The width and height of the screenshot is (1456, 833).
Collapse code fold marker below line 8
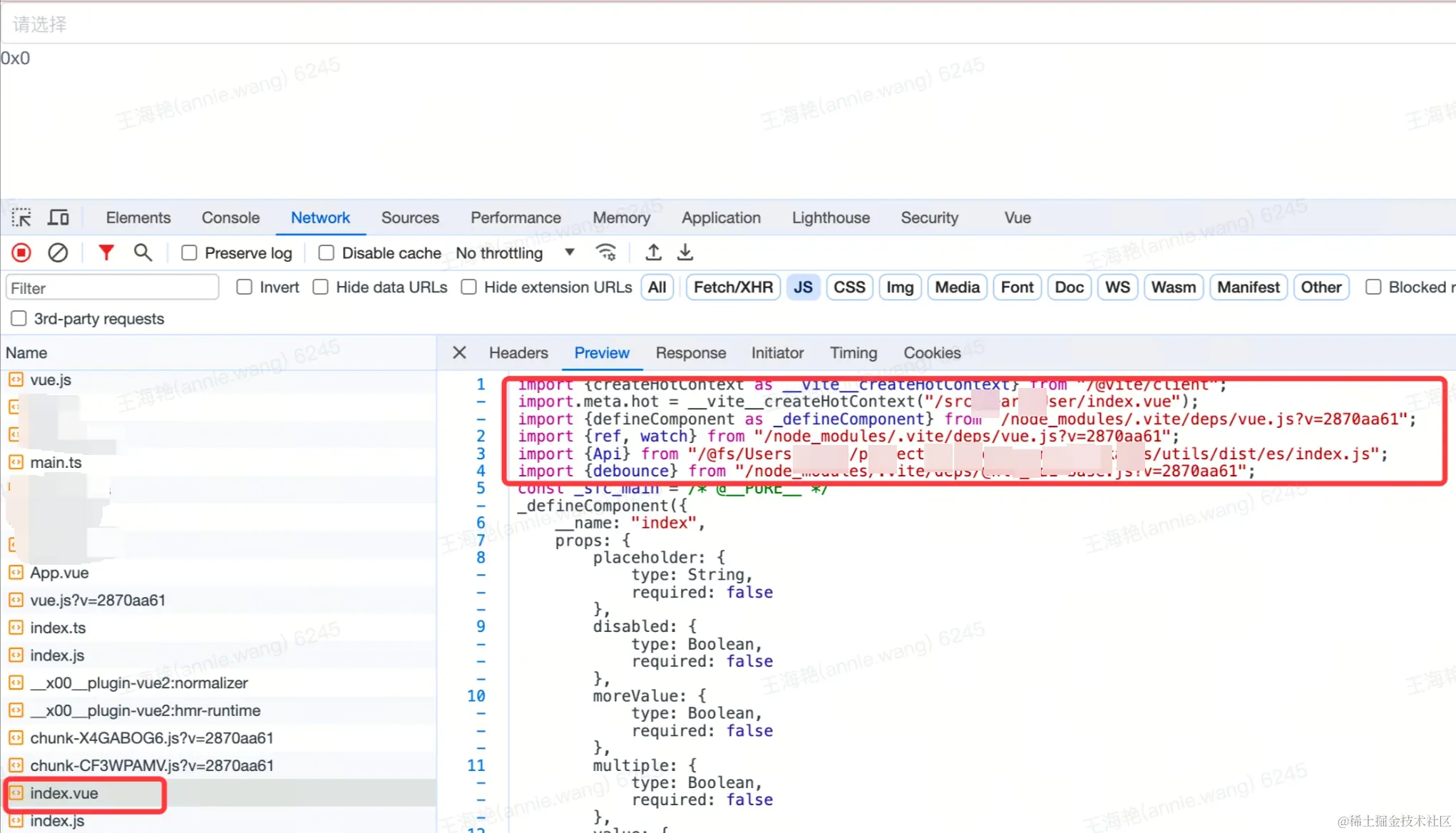click(x=481, y=575)
